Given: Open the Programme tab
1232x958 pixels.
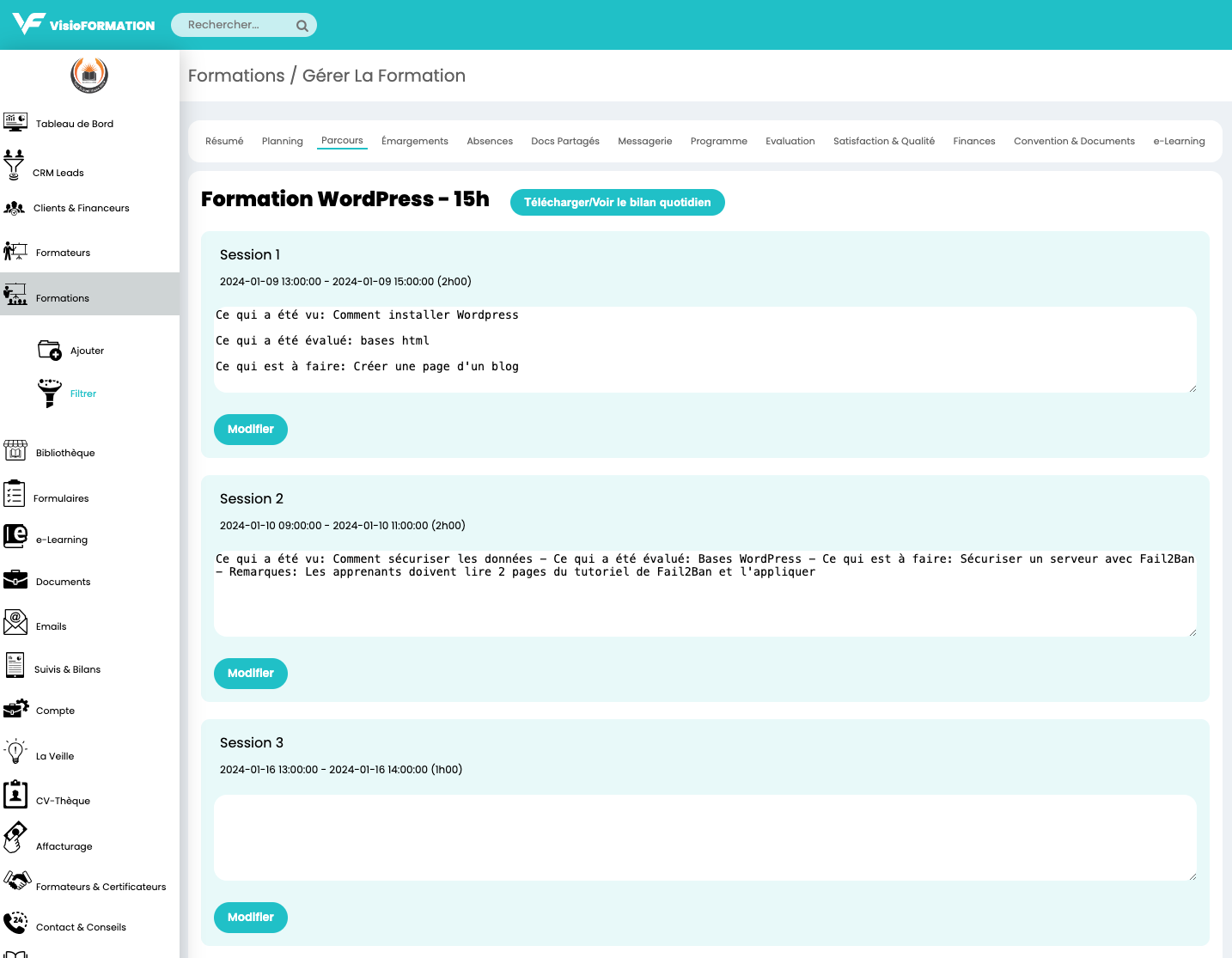Looking at the screenshot, I should 719,141.
